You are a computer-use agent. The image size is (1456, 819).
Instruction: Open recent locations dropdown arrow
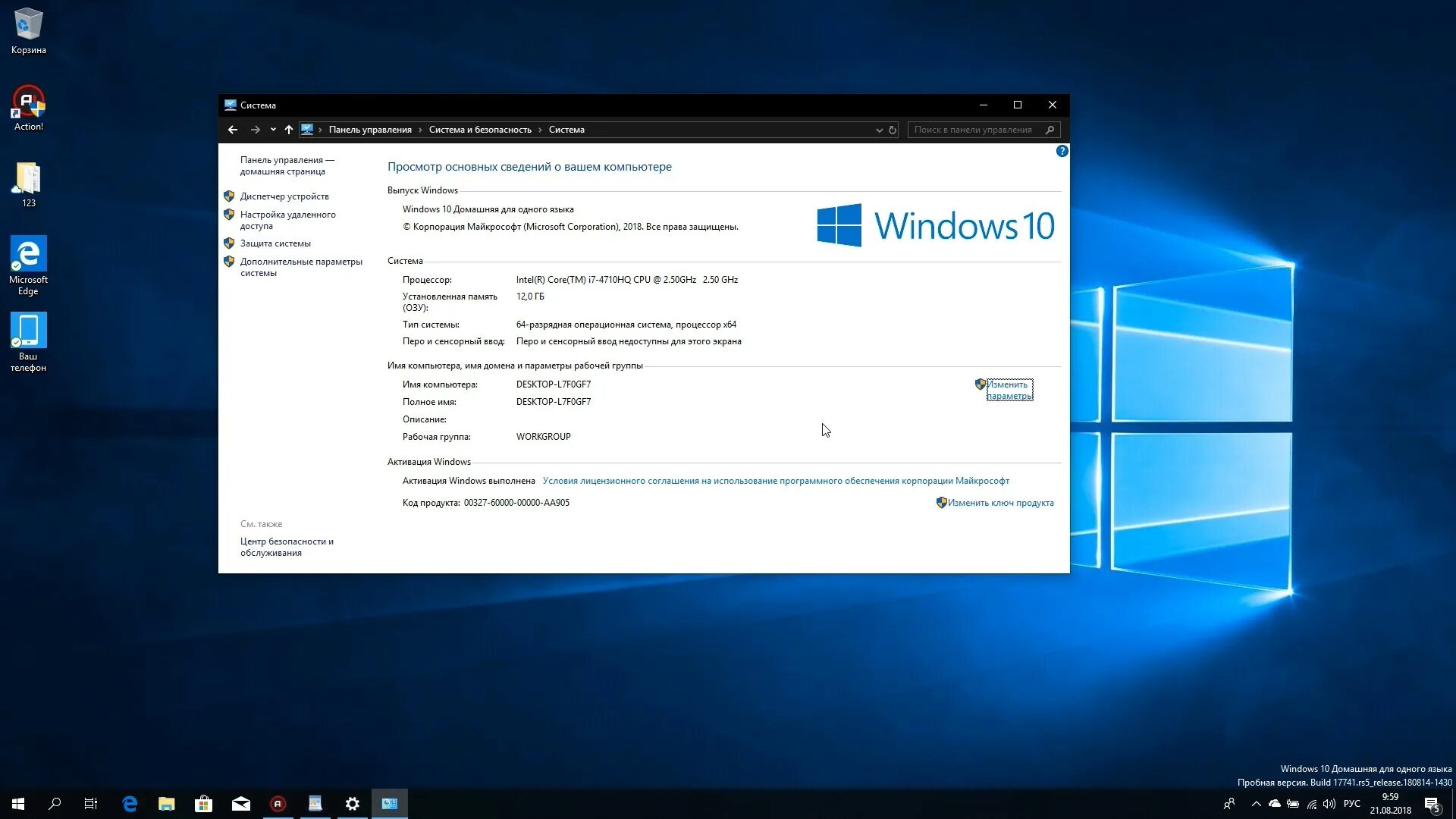click(x=273, y=130)
